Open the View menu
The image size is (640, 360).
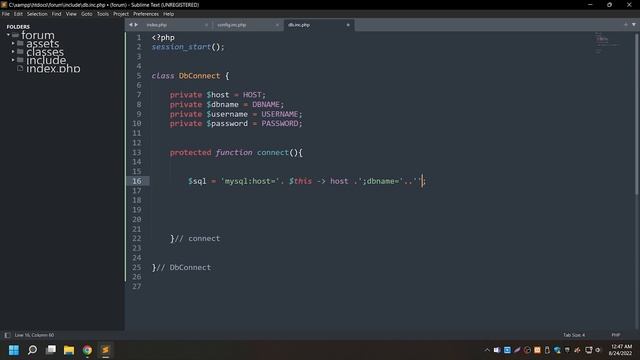[71, 14]
